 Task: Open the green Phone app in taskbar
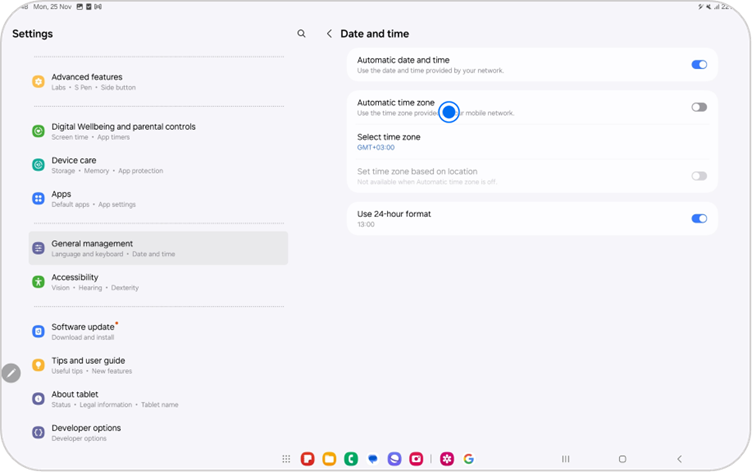(351, 459)
